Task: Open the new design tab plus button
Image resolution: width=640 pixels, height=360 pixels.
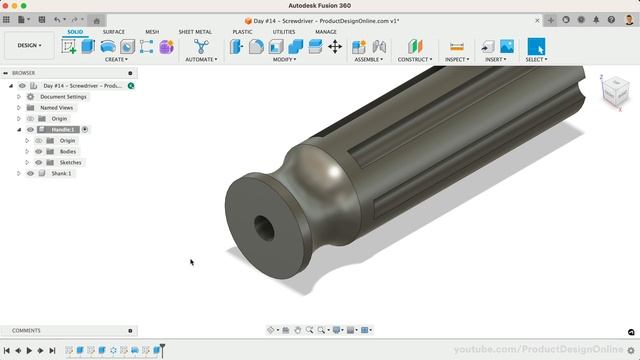Action: [x=551, y=20]
